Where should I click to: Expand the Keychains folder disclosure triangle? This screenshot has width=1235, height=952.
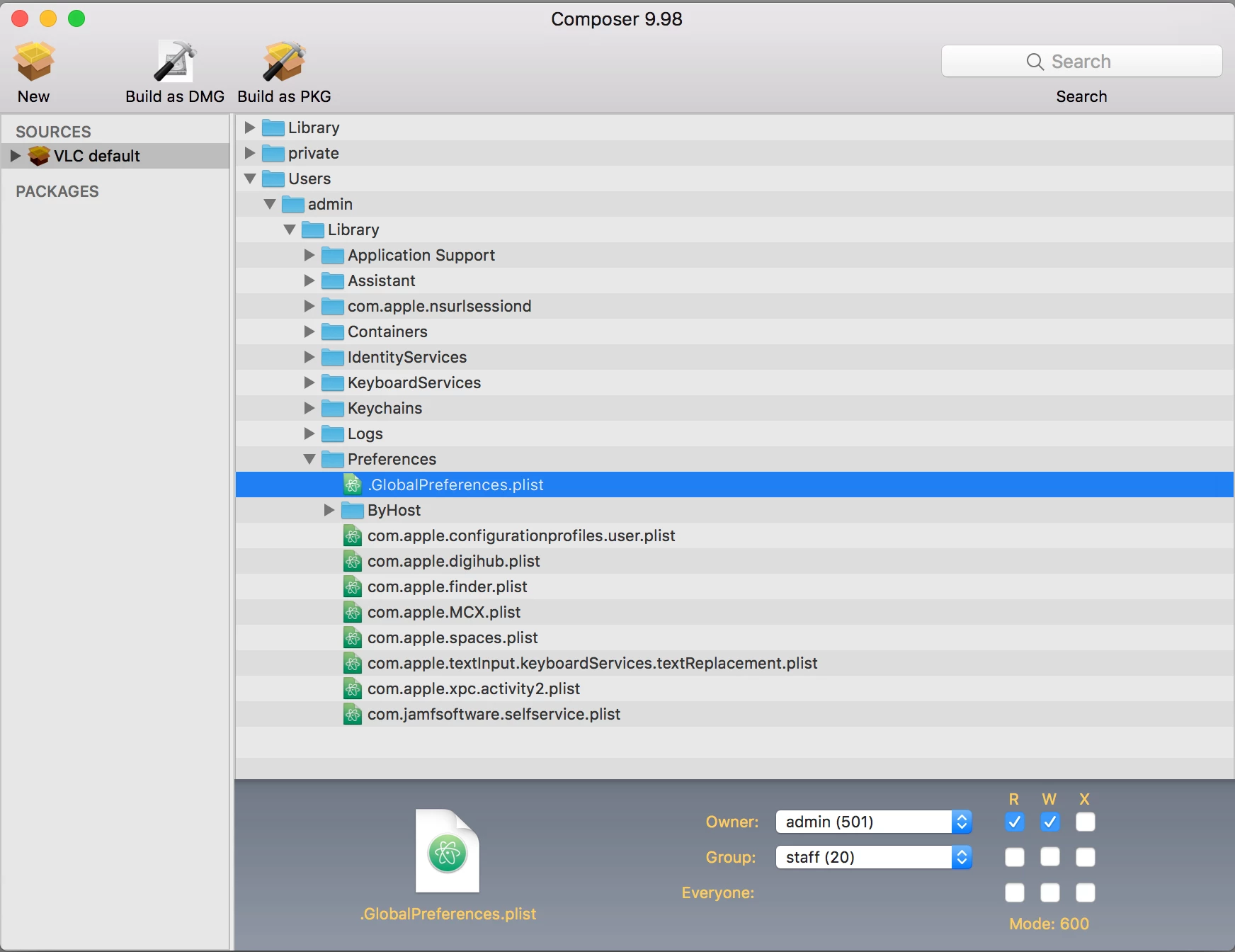click(309, 408)
